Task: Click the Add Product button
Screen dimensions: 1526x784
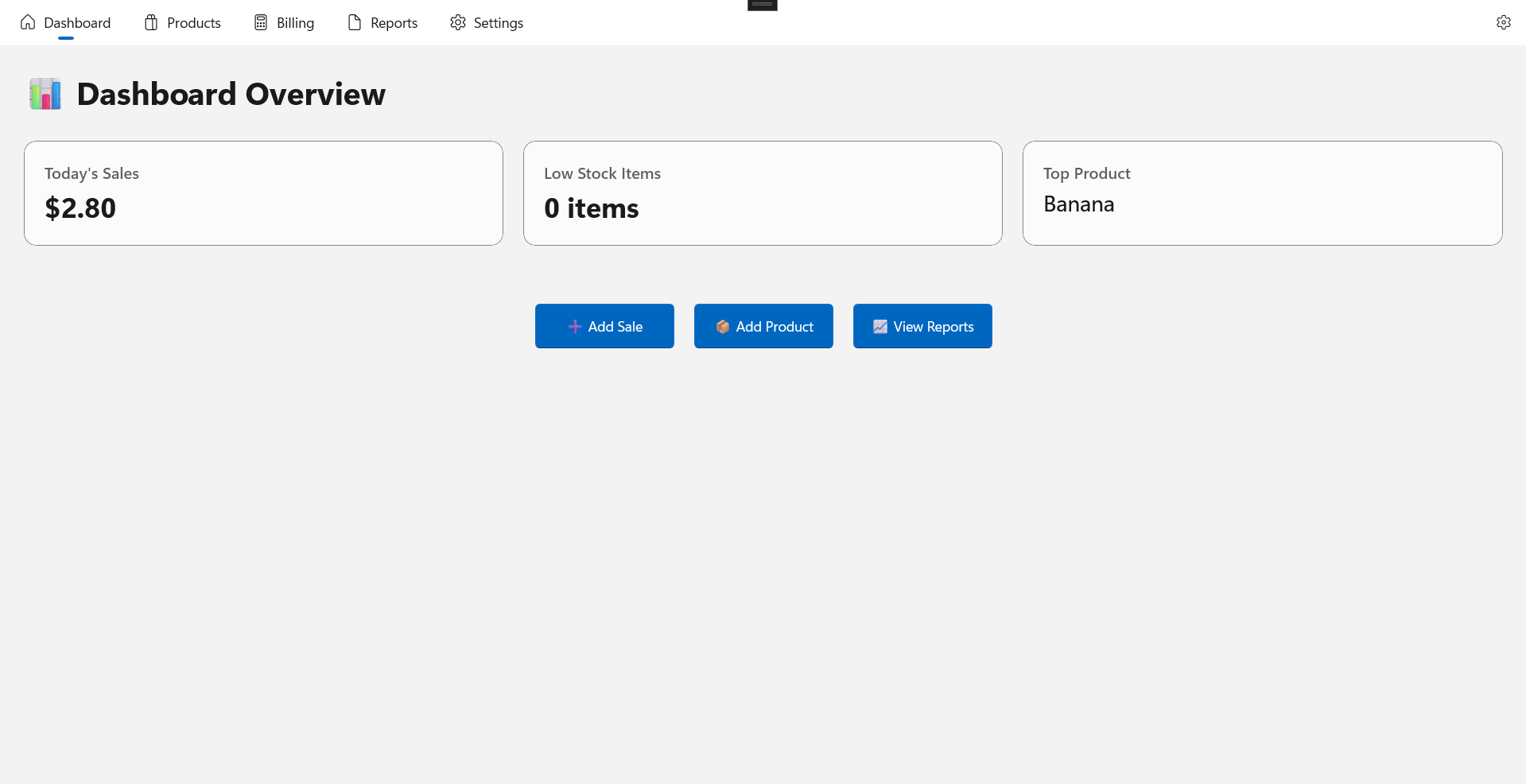Action: click(x=763, y=326)
